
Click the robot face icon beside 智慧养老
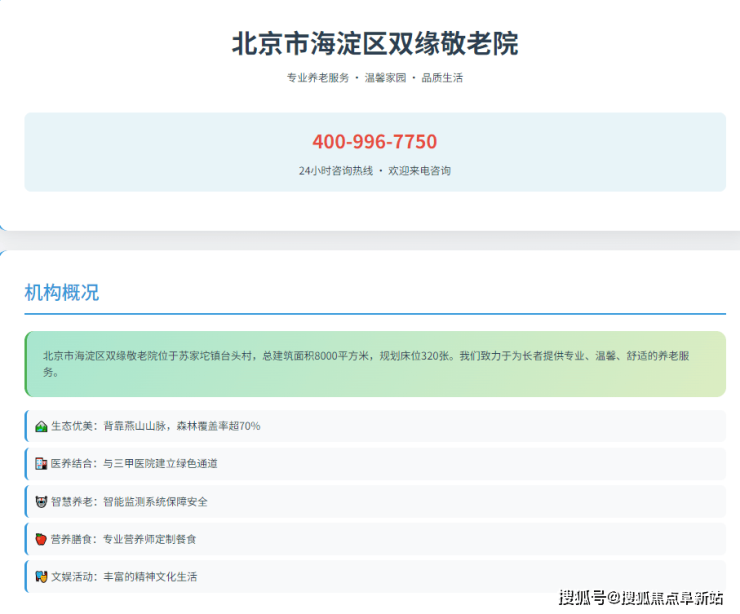41,502
